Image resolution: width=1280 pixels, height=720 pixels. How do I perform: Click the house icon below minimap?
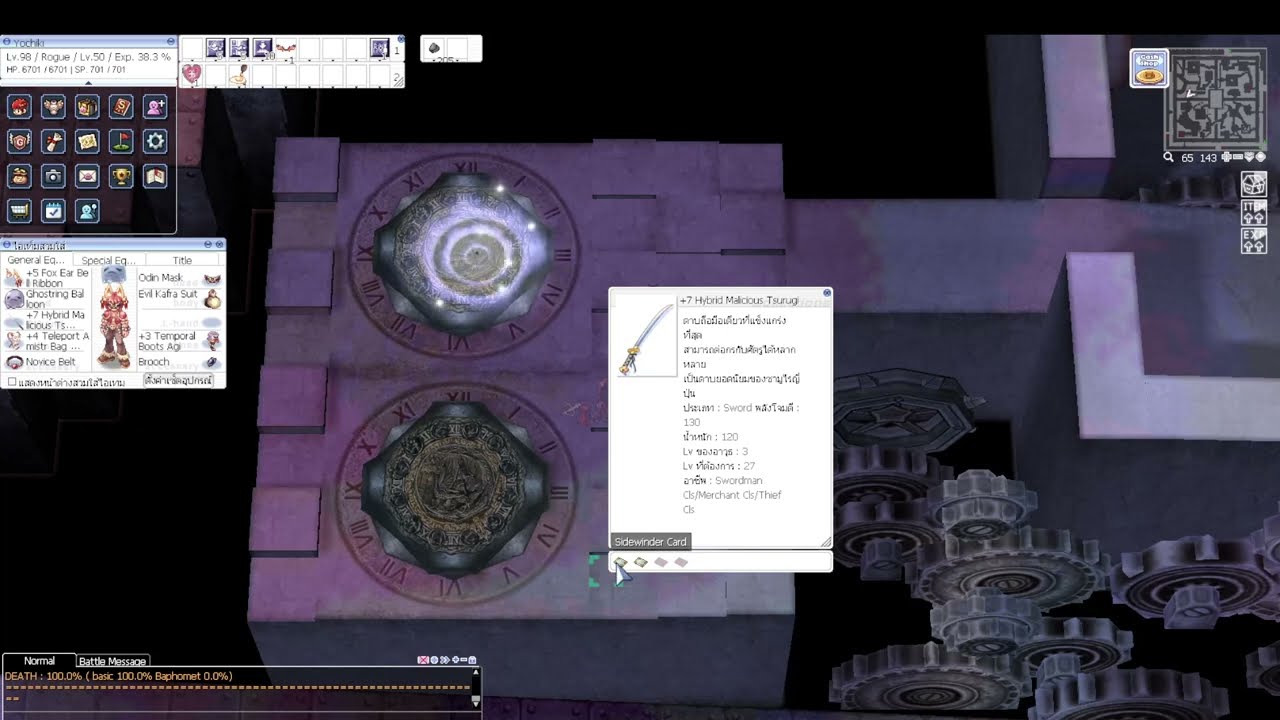1254,185
